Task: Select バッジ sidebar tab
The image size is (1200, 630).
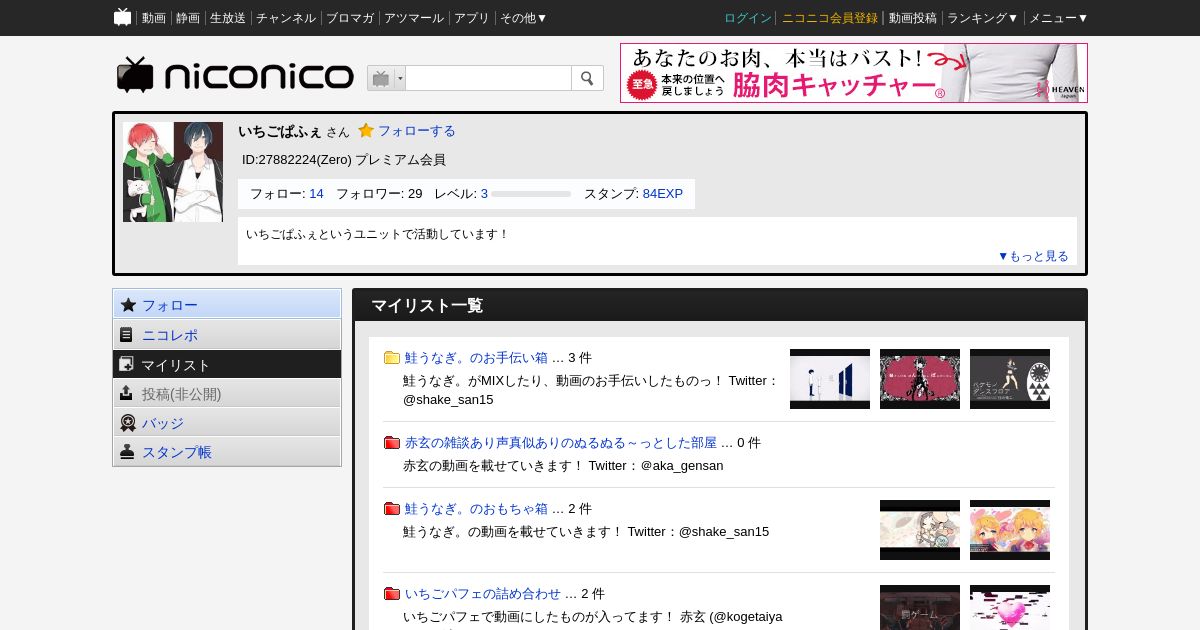Action: coord(227,423)
